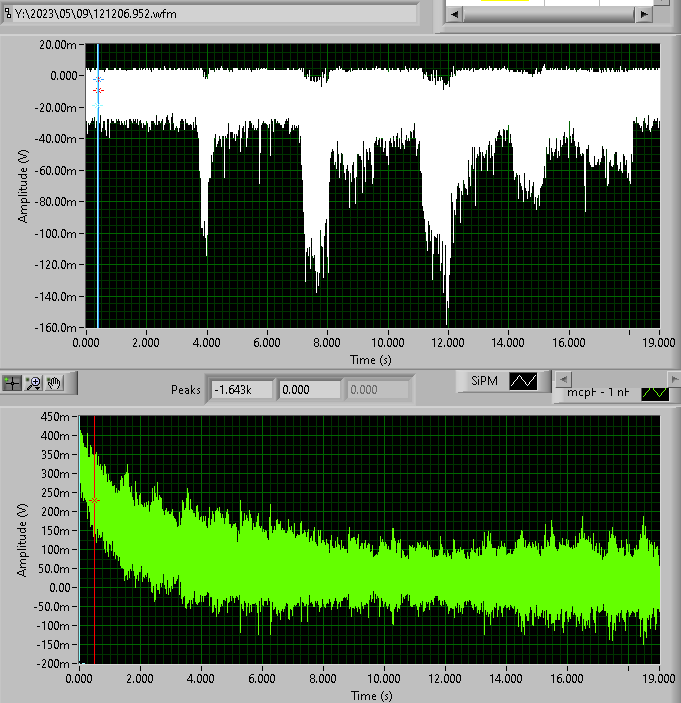Click the cyan cursor marker near -20.00m
This screenshot has height=703, width=681.
click(98, 106)
